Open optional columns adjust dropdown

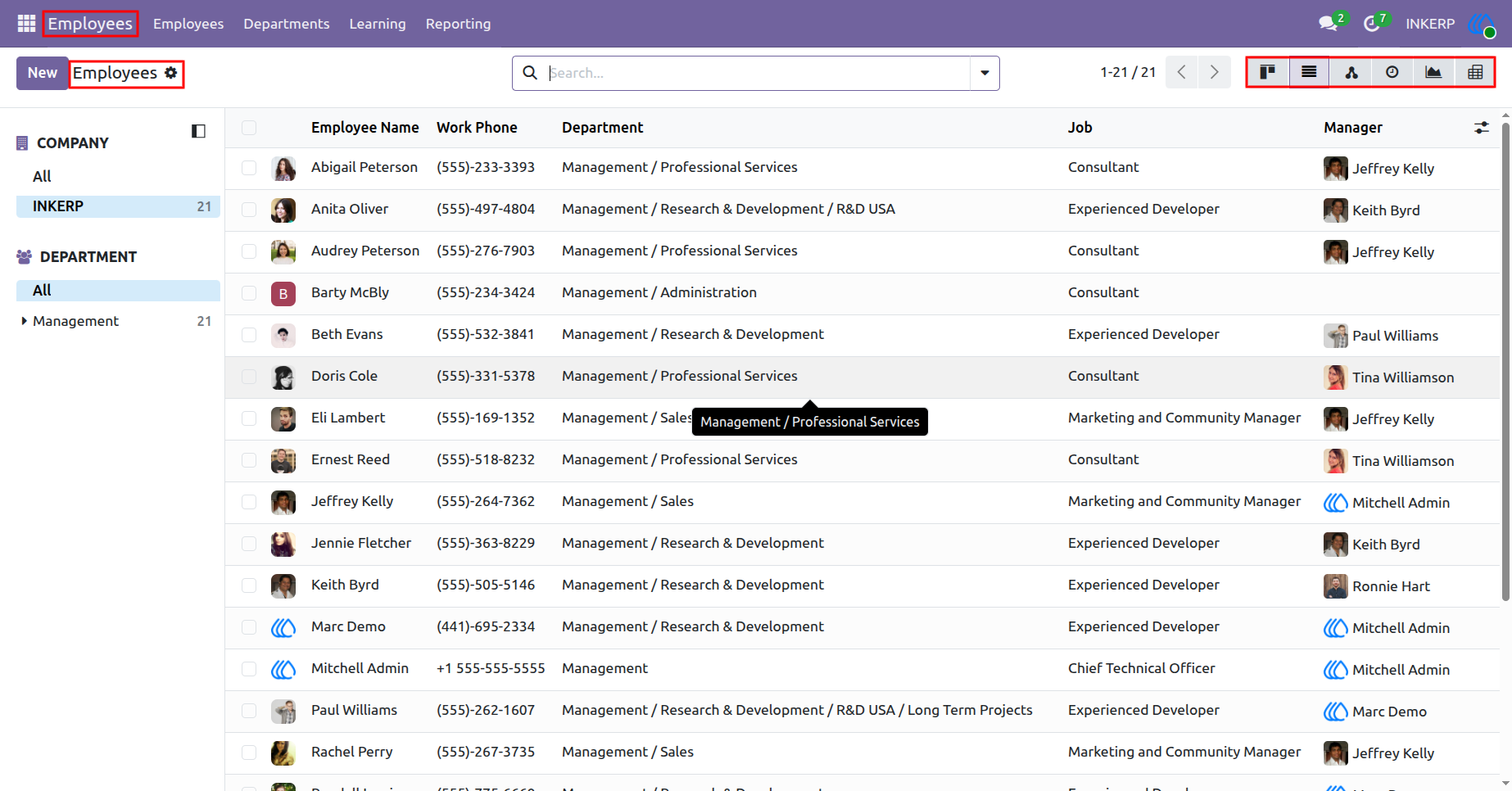tap(1482, 128)
